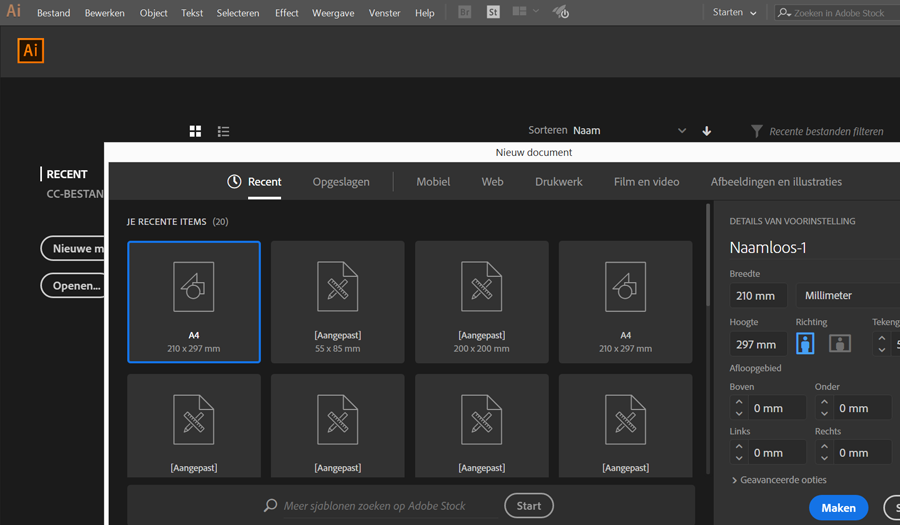Click the clock icon beside Recent

point(234,181)
